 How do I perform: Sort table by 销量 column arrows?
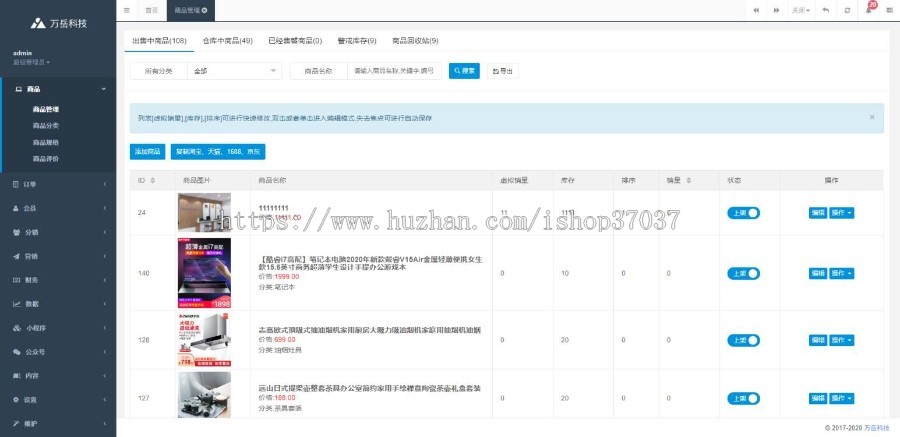click(x=688, y=180)
